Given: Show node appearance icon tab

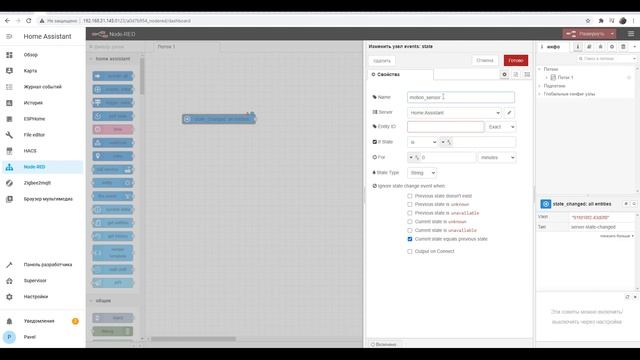Looking at the screenshot, I should coord(527,74).
